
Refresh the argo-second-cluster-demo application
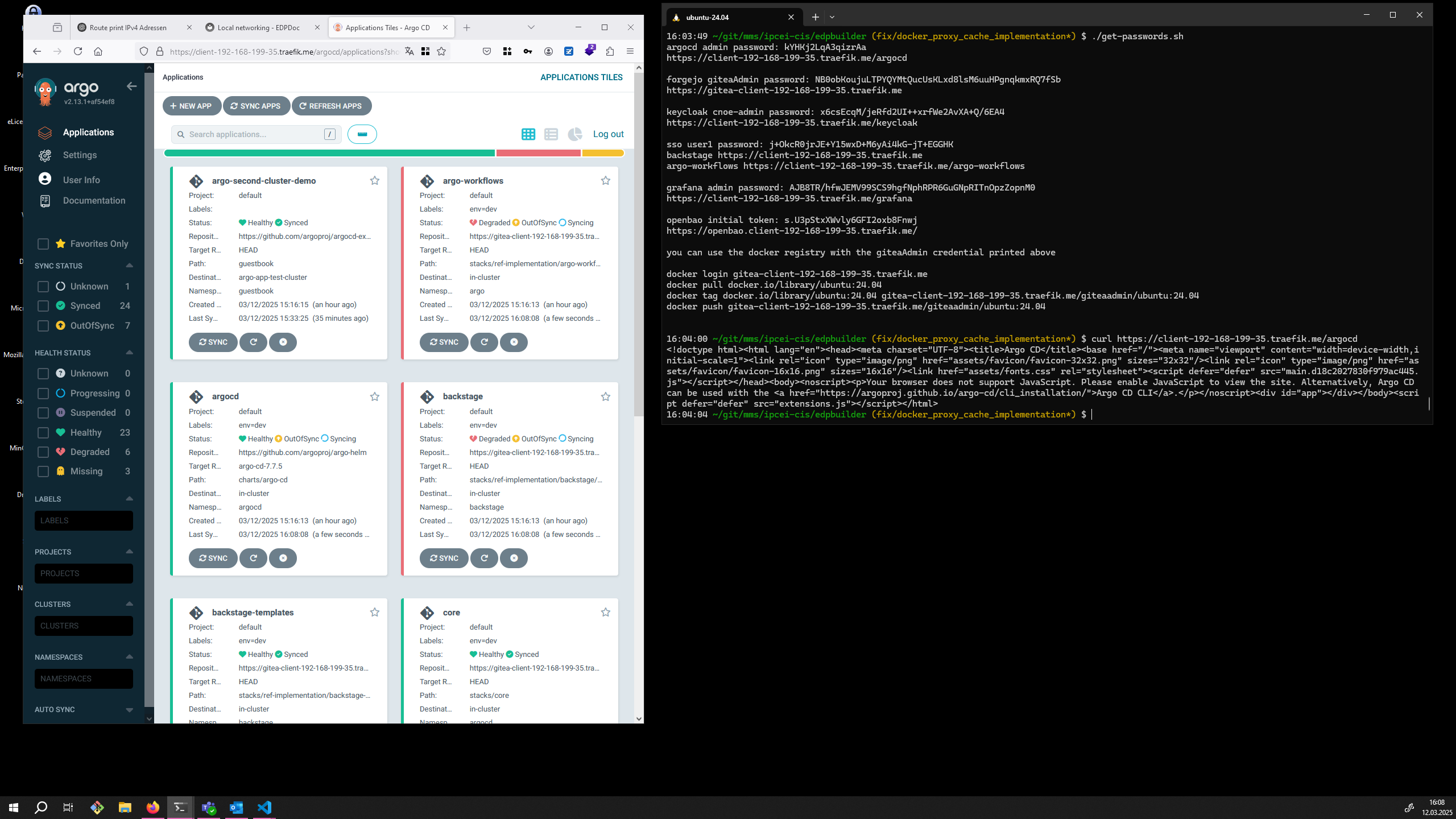[254, 342]
